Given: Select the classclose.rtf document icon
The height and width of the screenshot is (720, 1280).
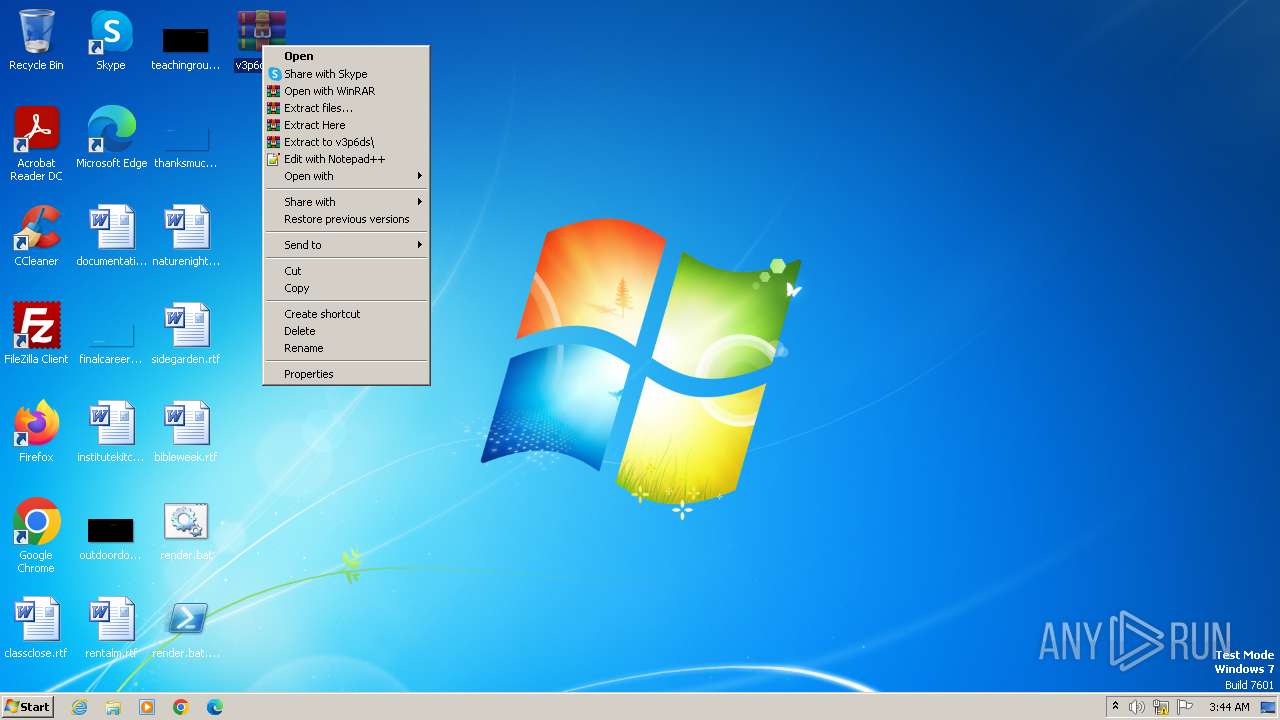Looking at the screenshot, I should [36, 628].
